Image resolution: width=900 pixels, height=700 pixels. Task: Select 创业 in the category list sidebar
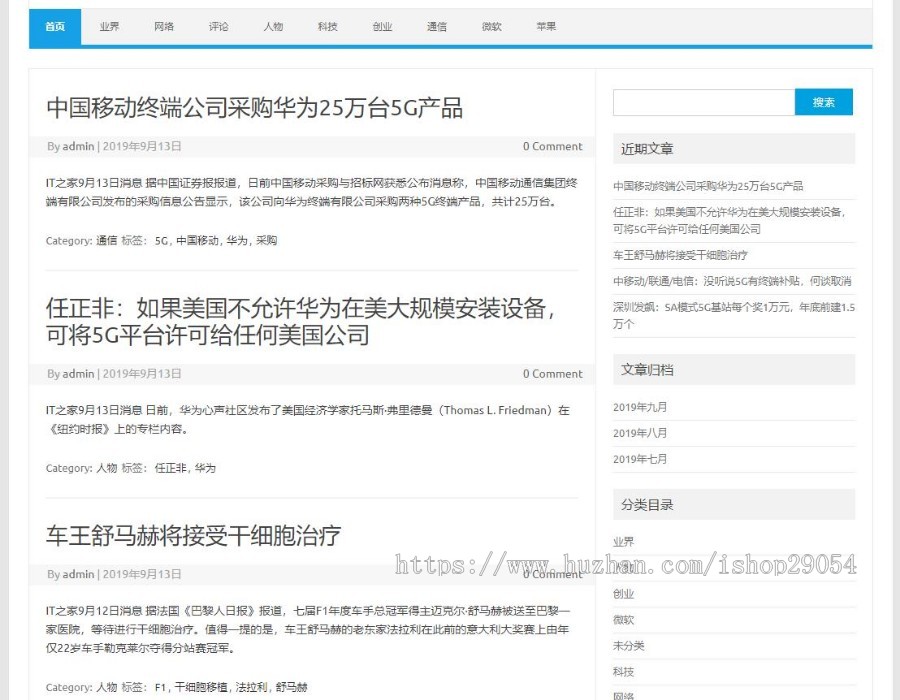pyautogui.click(x=623, y=594)
